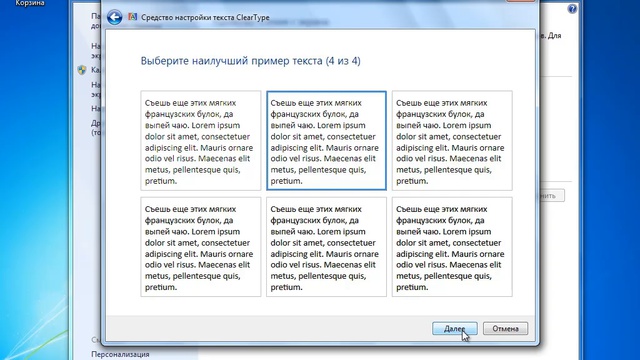Select the bottom-left text sample

pyautogui.click(x=201, y=247)
